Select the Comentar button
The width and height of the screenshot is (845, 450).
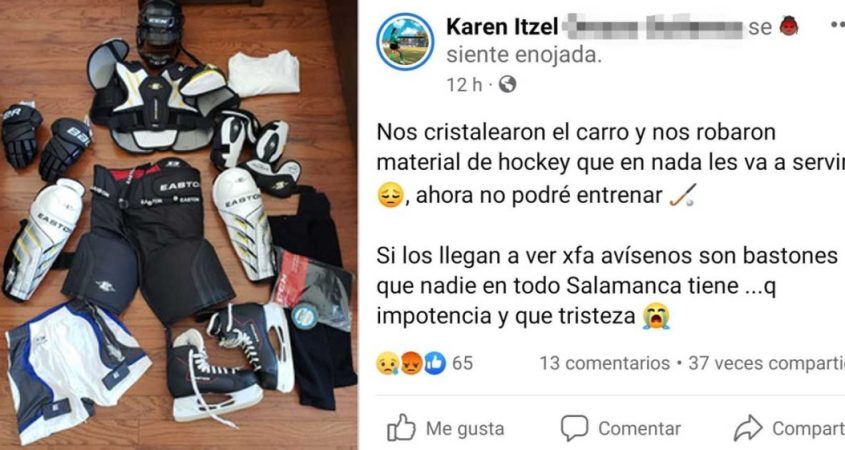[x=621, y=428]
